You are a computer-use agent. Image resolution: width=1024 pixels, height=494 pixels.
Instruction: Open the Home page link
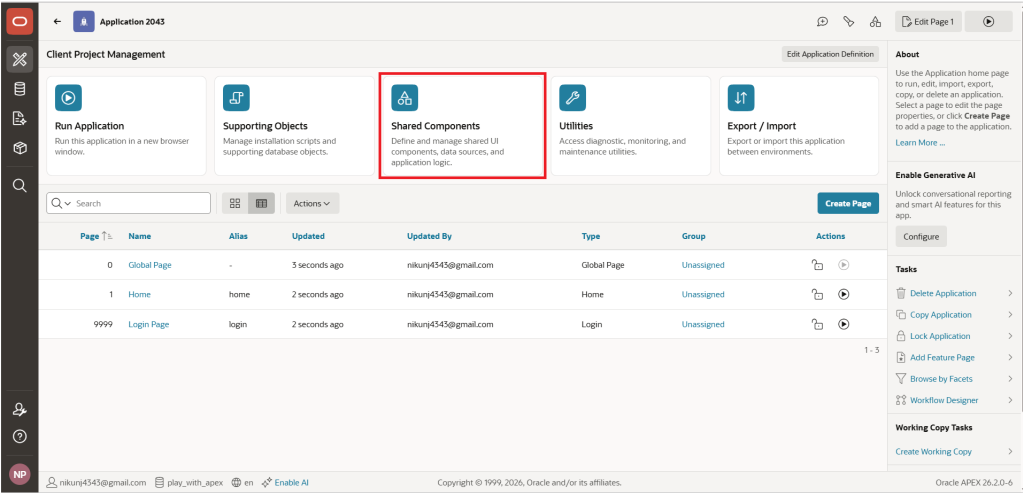139,294
